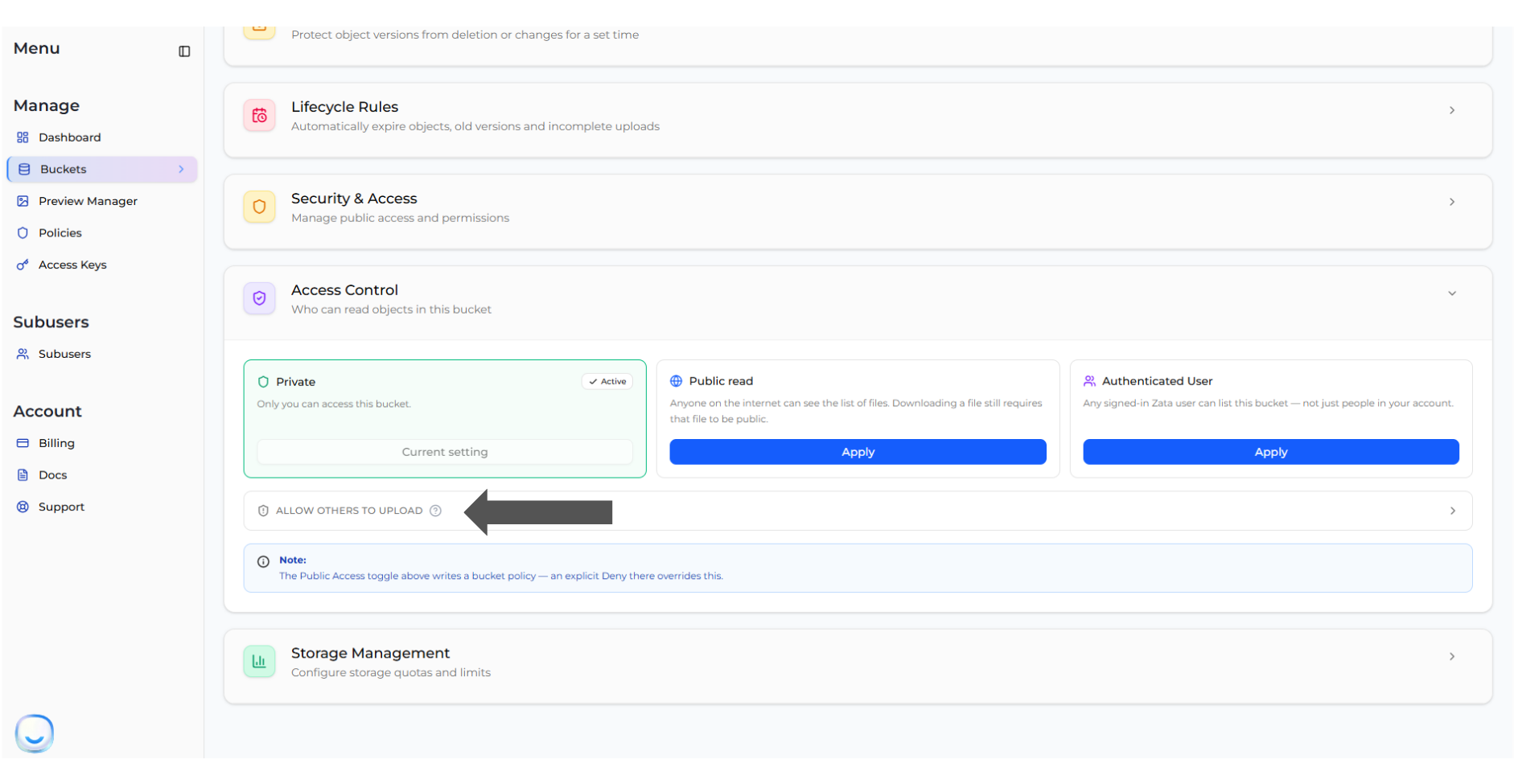
Task: Click the Docs file icon
Action: click(x=23, y=475)
